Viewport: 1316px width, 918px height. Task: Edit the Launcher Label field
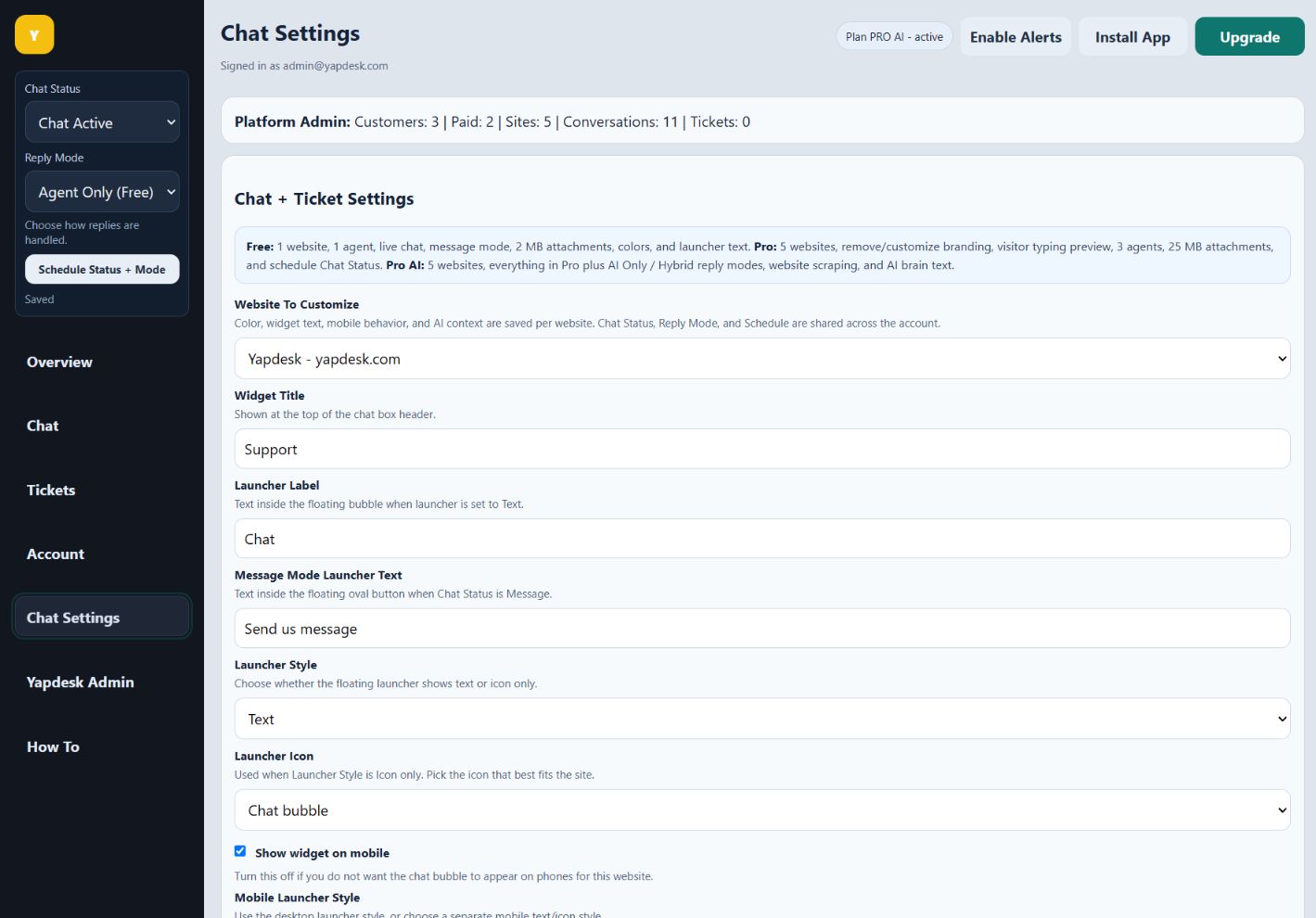[762, 539]
